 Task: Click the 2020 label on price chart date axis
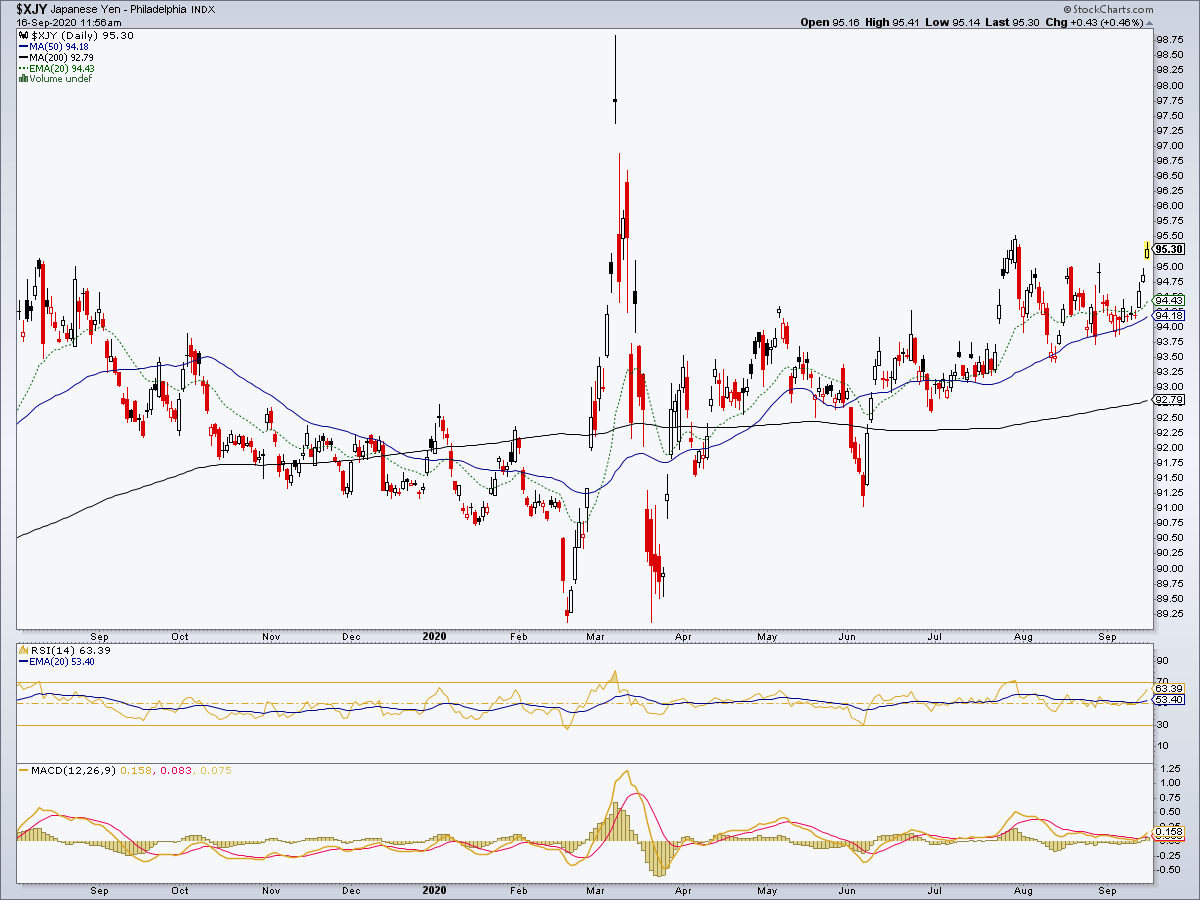(x=433, y=635)
